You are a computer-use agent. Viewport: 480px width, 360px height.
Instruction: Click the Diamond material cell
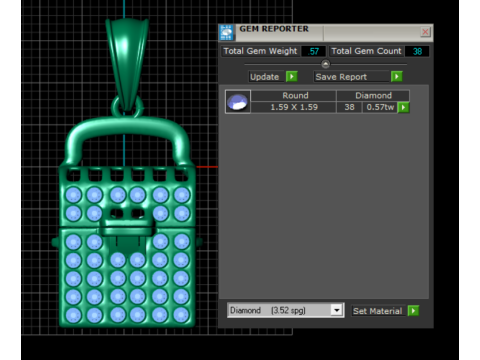(x=373, y=96)
